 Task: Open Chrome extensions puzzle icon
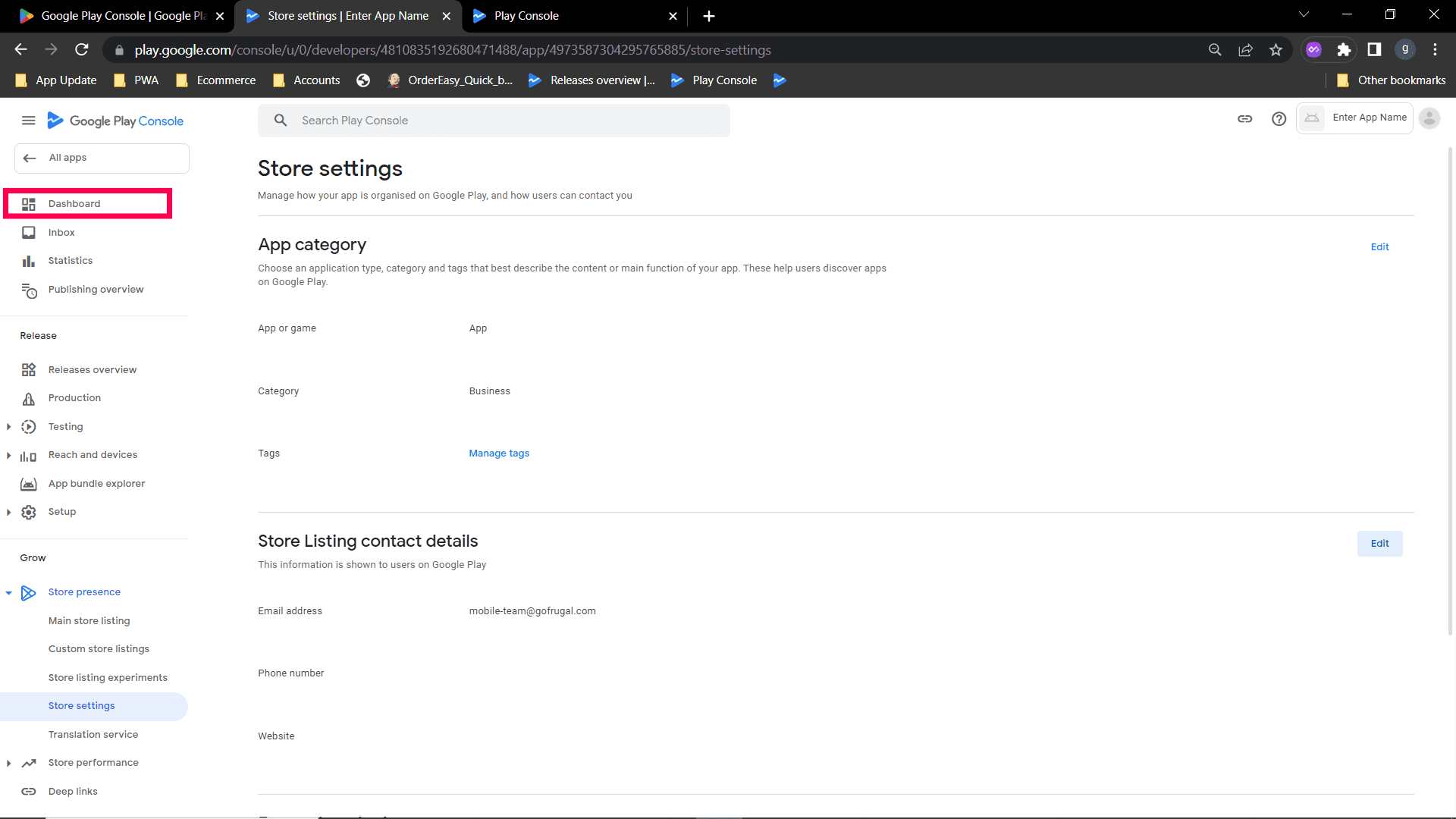(x=1344, y=50)
